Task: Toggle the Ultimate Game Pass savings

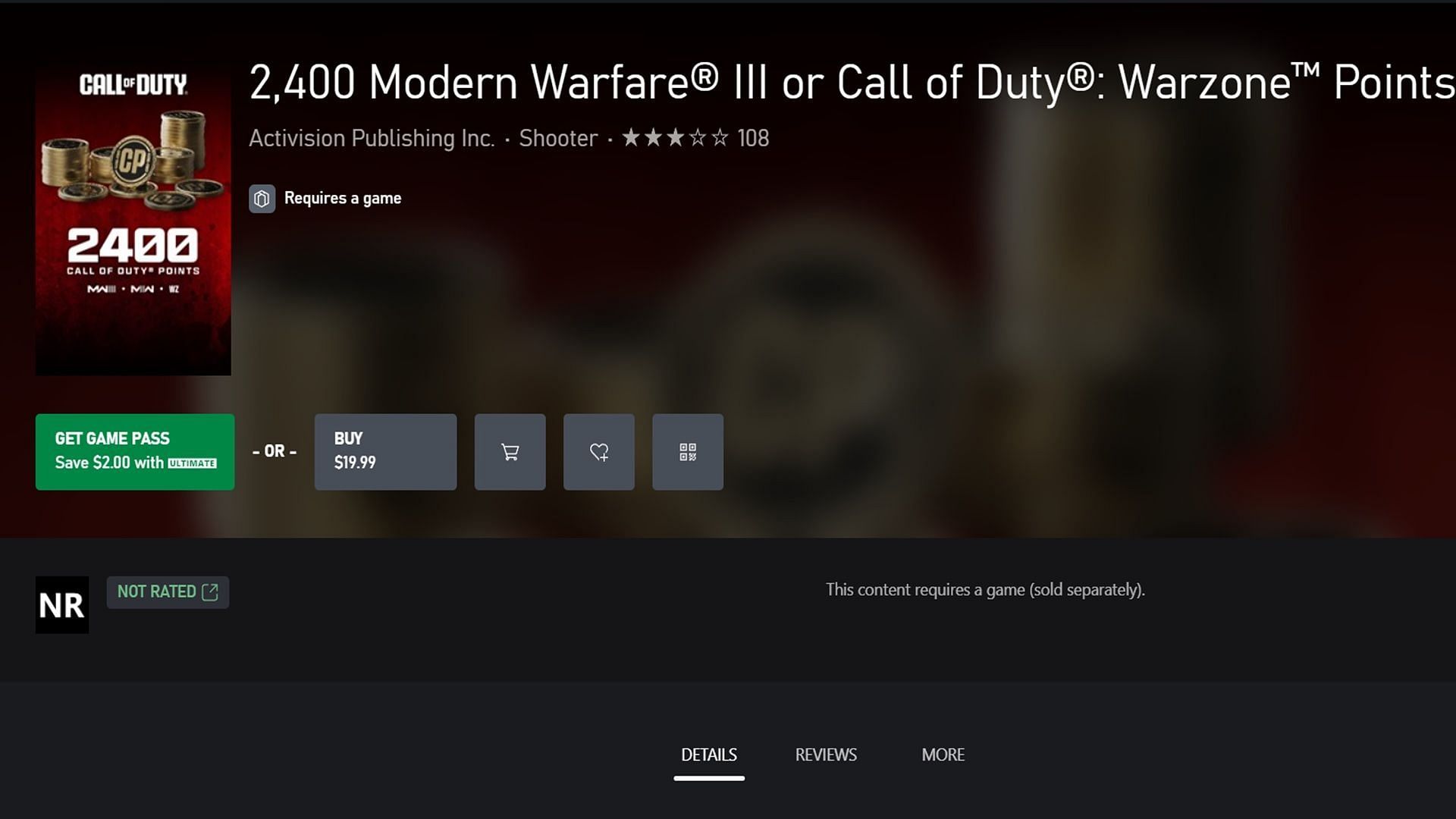Action: point(135,451)
